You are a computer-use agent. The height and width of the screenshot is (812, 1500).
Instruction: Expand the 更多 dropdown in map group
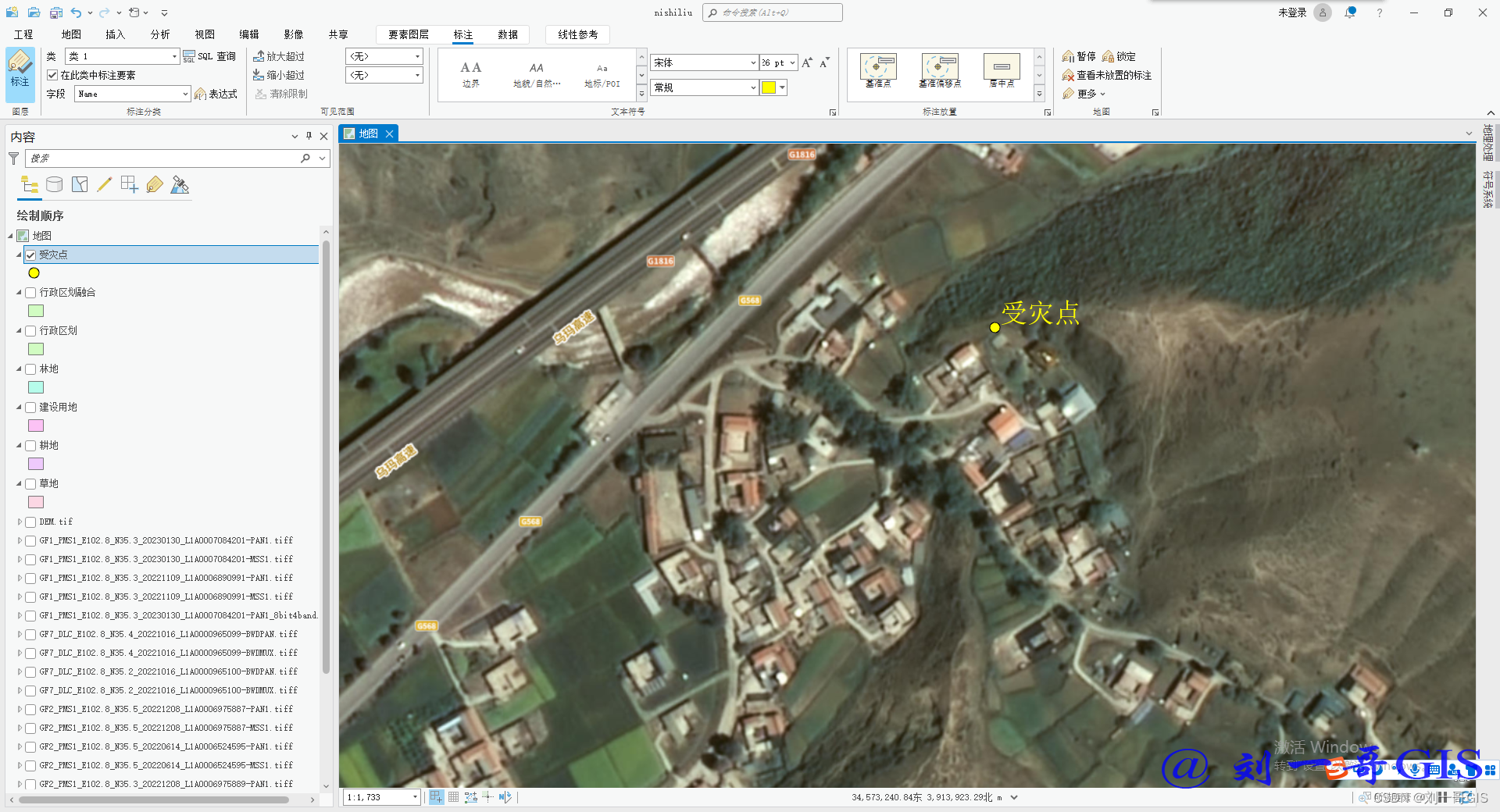tap(1084, 94)
